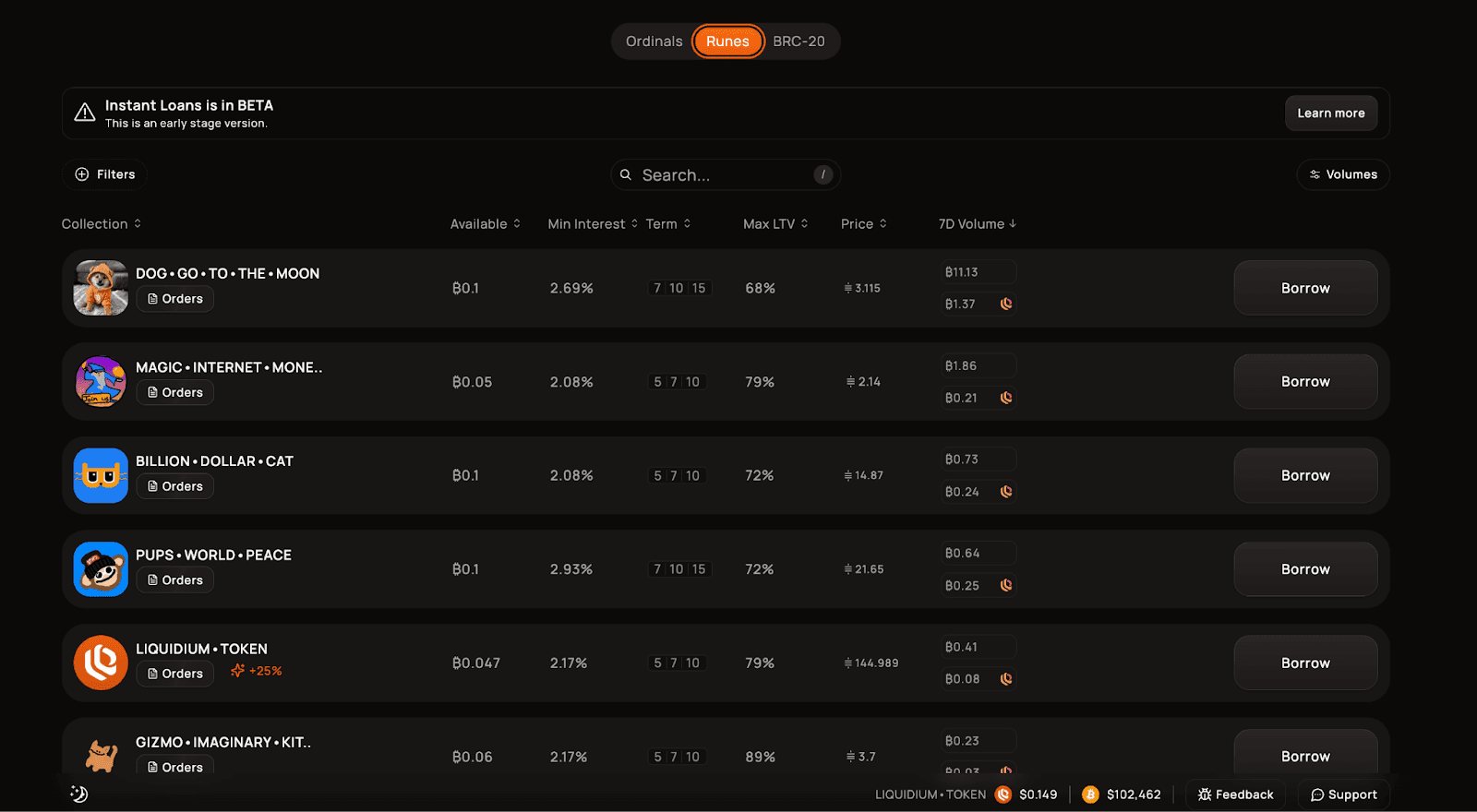1477x812 pixels.
Task: Borrow against MAGIC•INTERNET•MONE..
Action: pyautogui.click(x=1305, y=381)
